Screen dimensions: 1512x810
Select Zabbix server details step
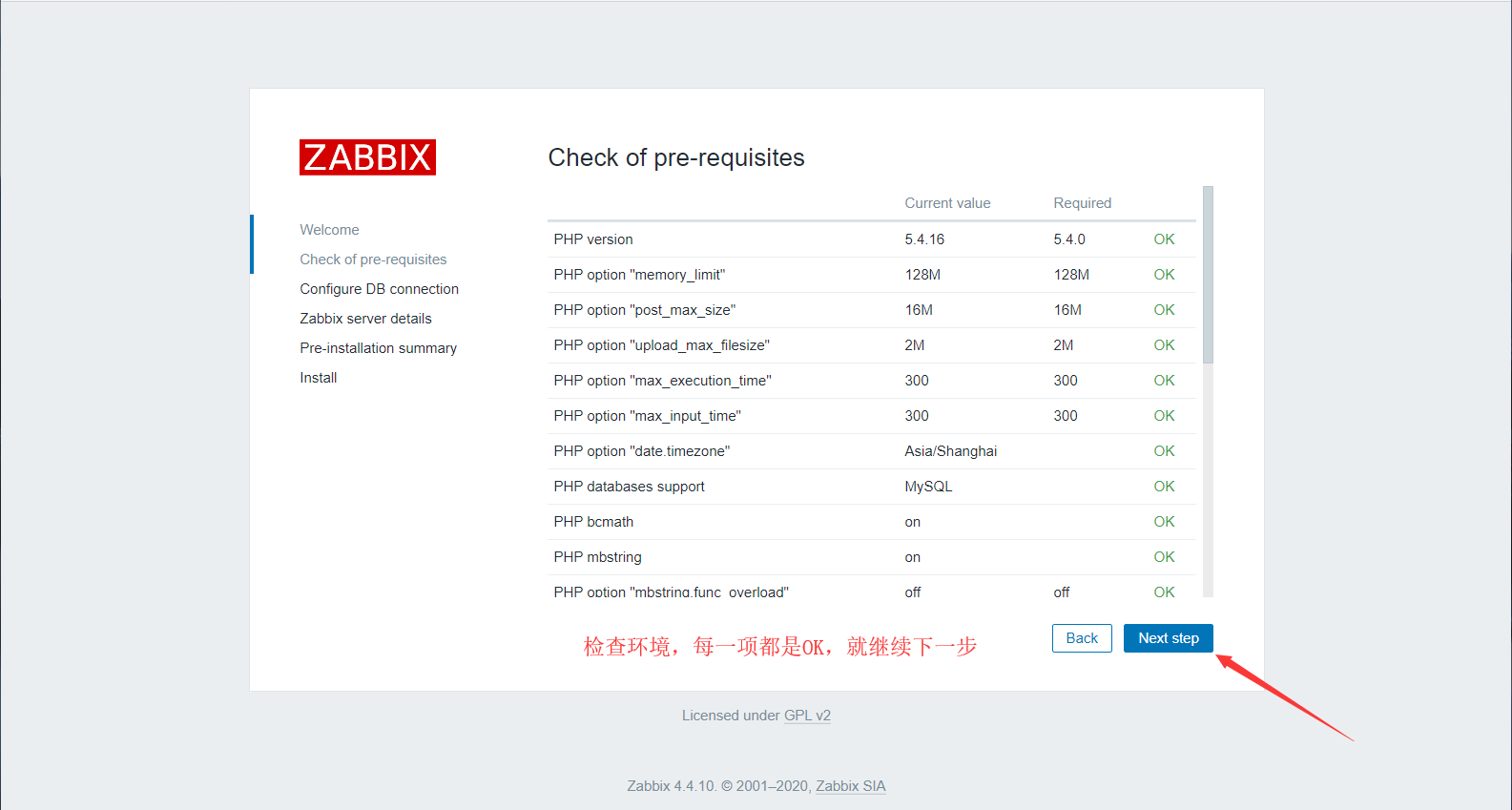tap(365, 319)
